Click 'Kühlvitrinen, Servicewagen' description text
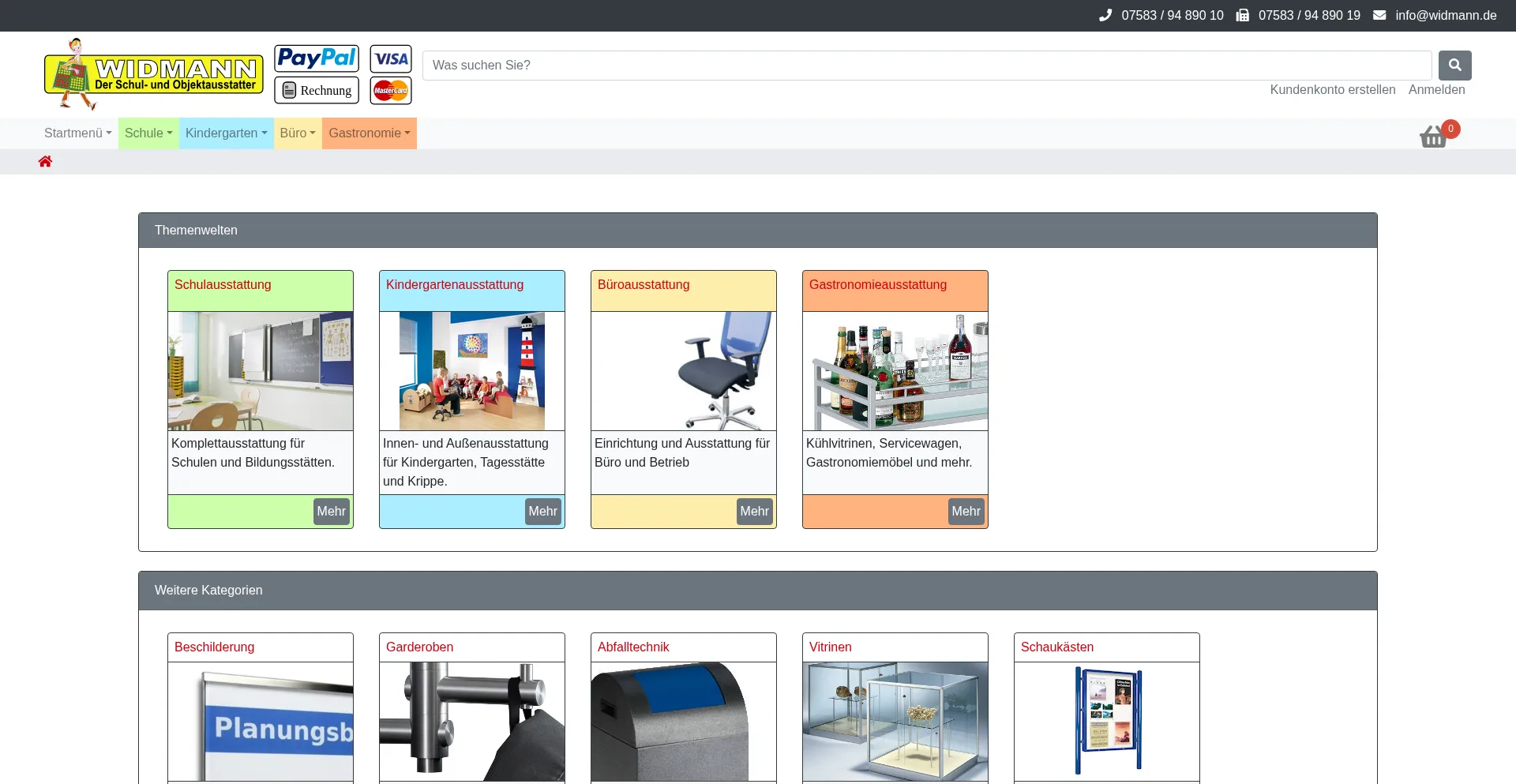The height and width of the screenshot is (784, 1516). pos(889,453)
